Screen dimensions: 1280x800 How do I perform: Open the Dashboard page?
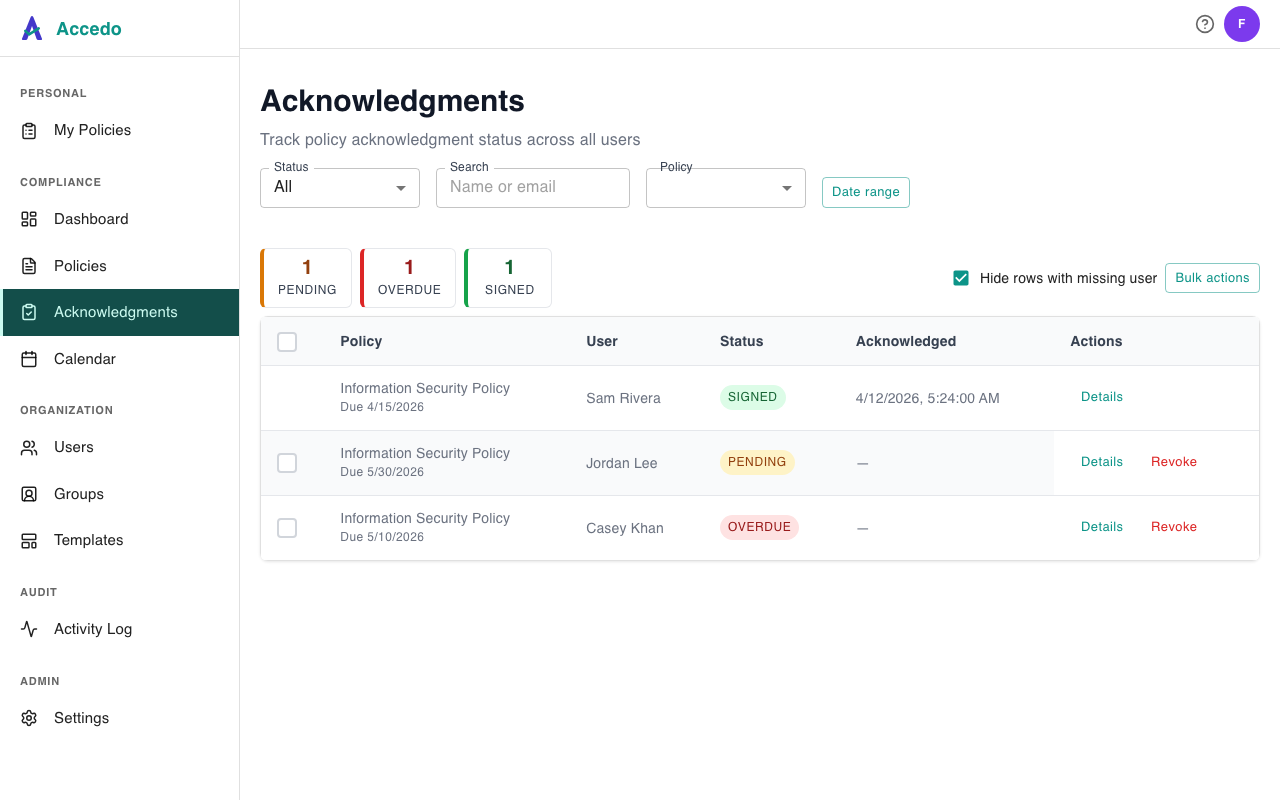pos(120,219)
